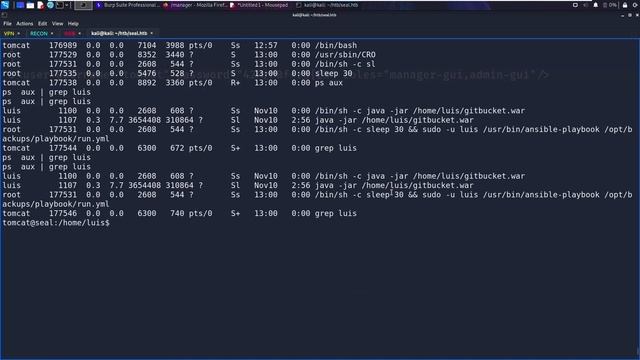The height and width of the screenshot is (360, 640).
Task: Click second 'ackups/playbook/run.yml' line
Action: 56,204
